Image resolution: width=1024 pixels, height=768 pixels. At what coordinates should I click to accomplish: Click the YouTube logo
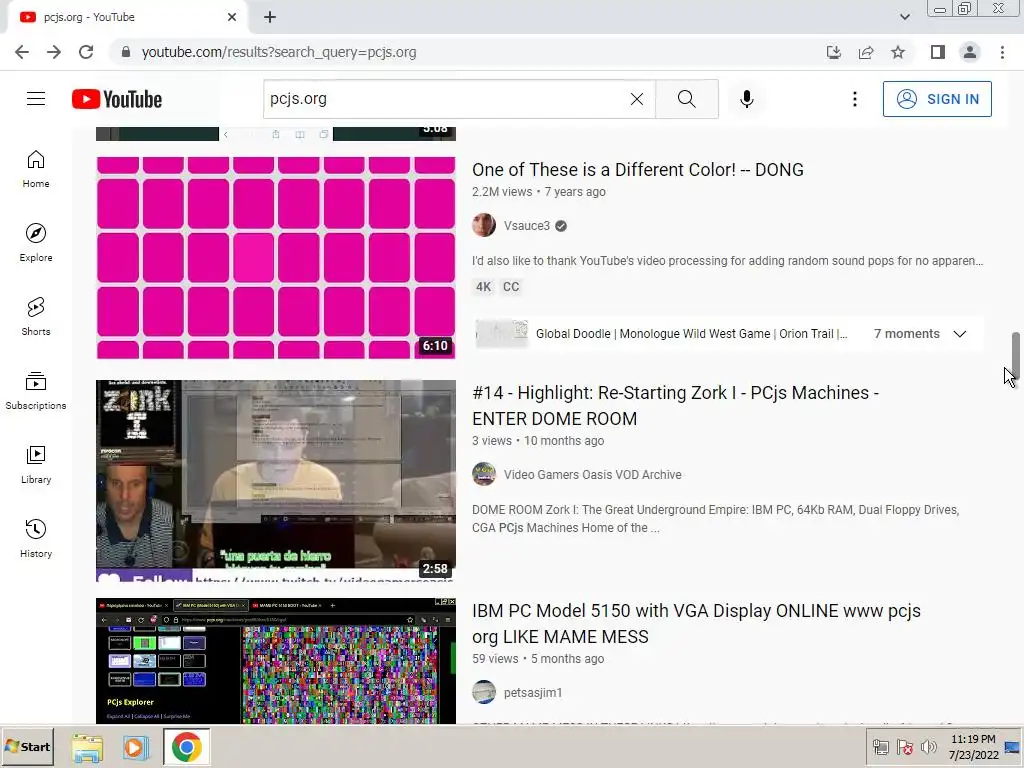click(x=117, y=99)
